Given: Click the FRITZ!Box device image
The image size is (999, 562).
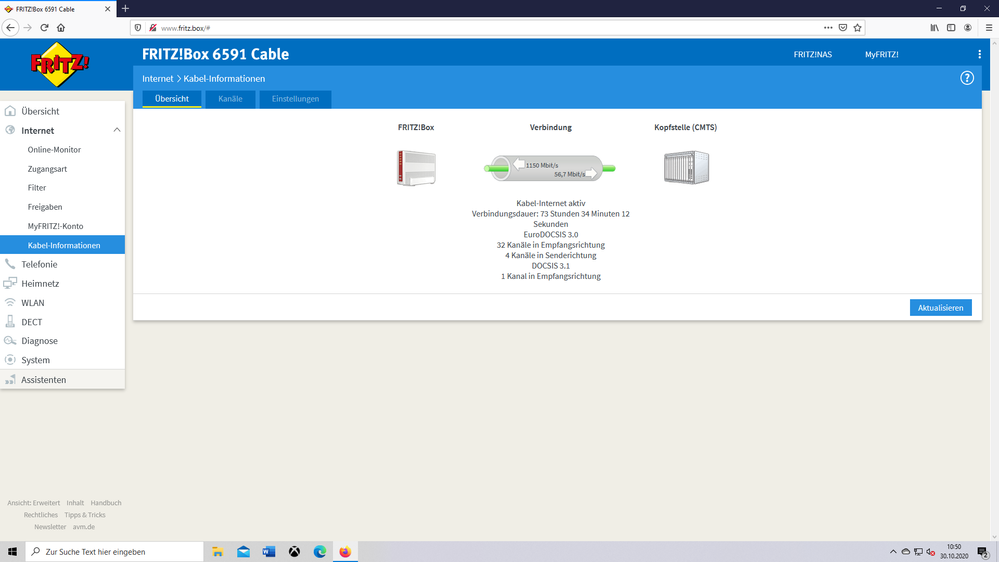Looking at the screenshot, I should [416, 168].
